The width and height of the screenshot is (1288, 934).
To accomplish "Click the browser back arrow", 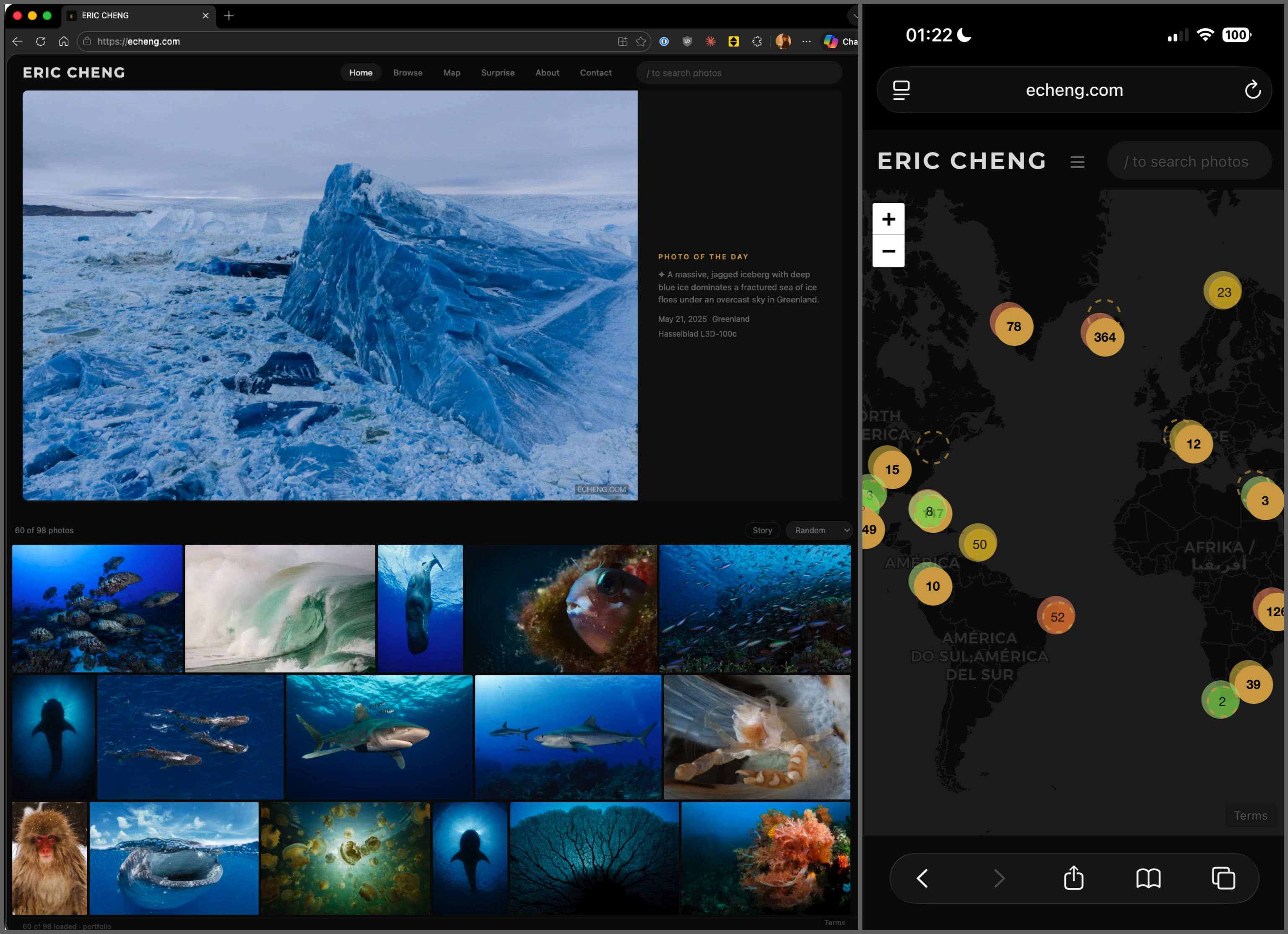I will (17, 42).
